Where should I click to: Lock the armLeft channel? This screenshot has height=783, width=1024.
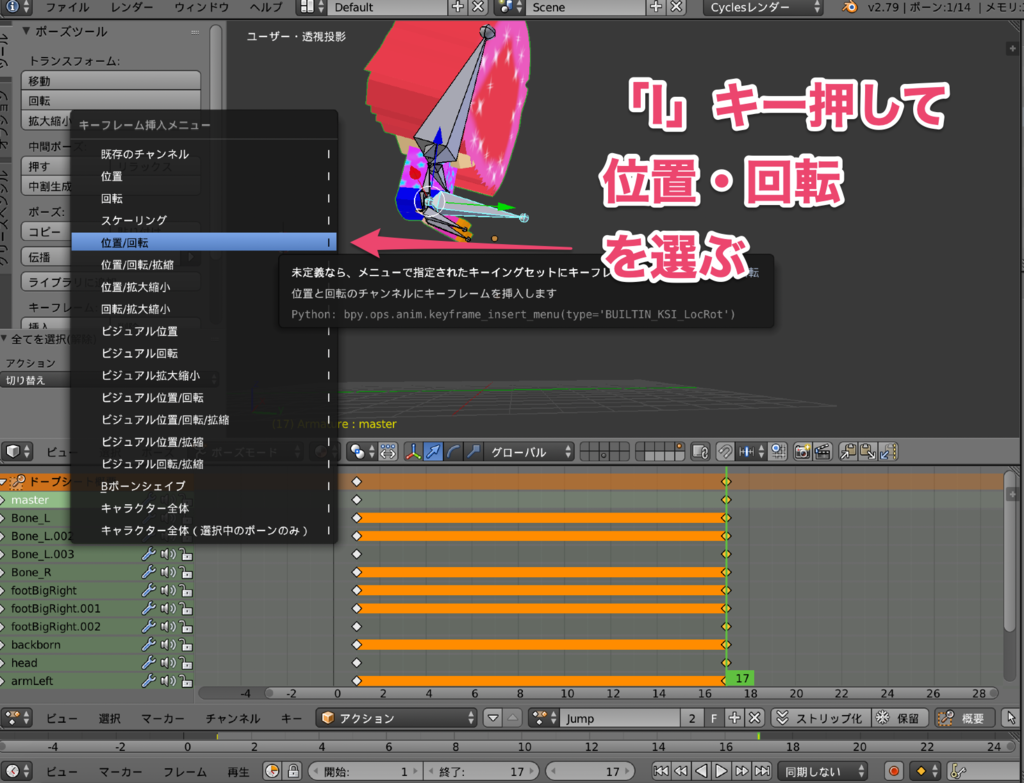tap(186, 681)
